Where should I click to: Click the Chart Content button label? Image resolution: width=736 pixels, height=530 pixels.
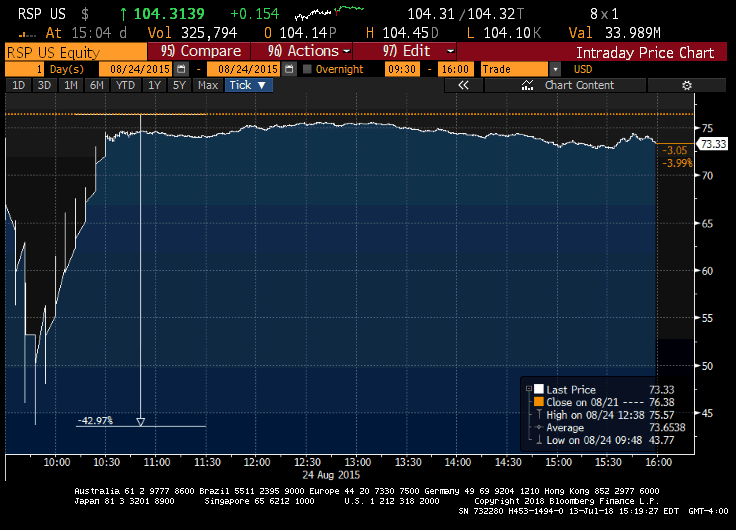pyautogui.click(x=579, y=85)
